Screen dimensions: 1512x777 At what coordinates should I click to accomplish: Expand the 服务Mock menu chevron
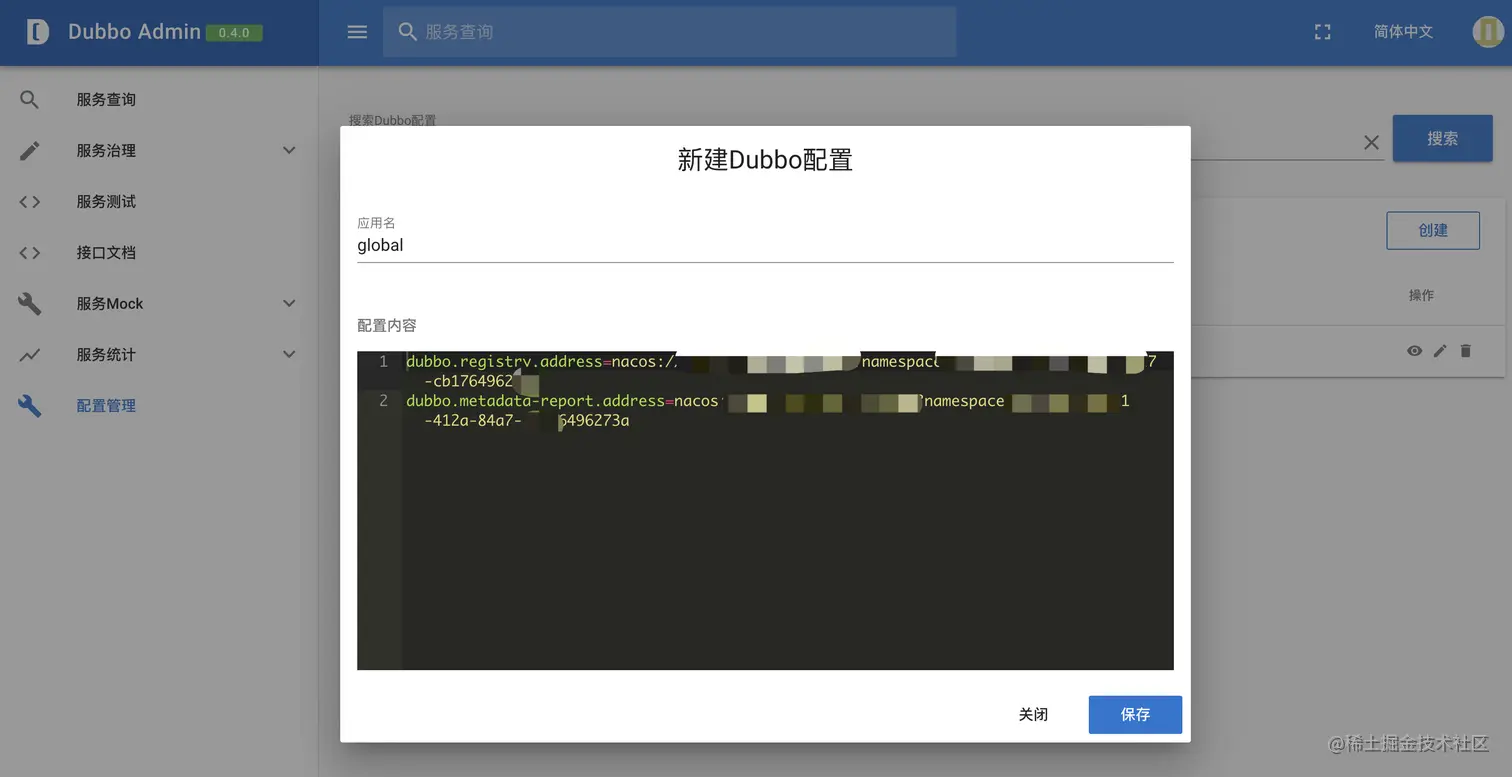coord(289,304)
